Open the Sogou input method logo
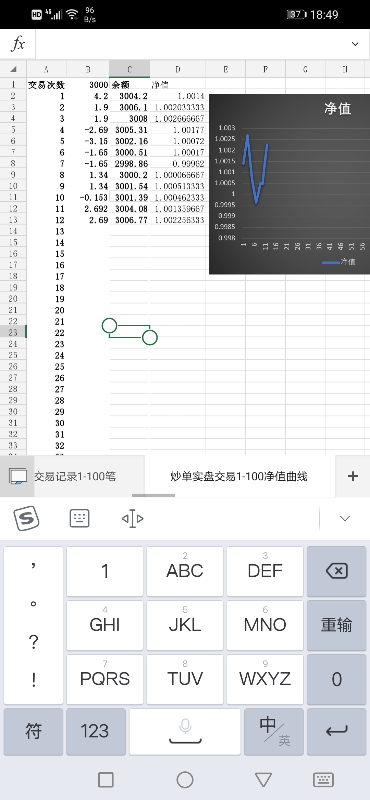The width and height of the screenshot is (370, 800). [26, 519]
